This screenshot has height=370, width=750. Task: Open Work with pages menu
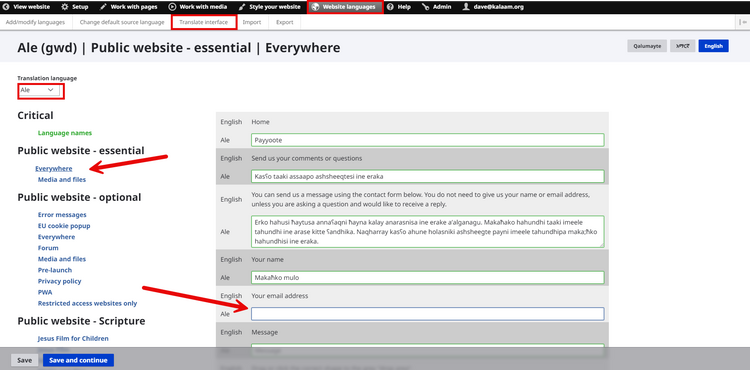(x=129, y=7)
